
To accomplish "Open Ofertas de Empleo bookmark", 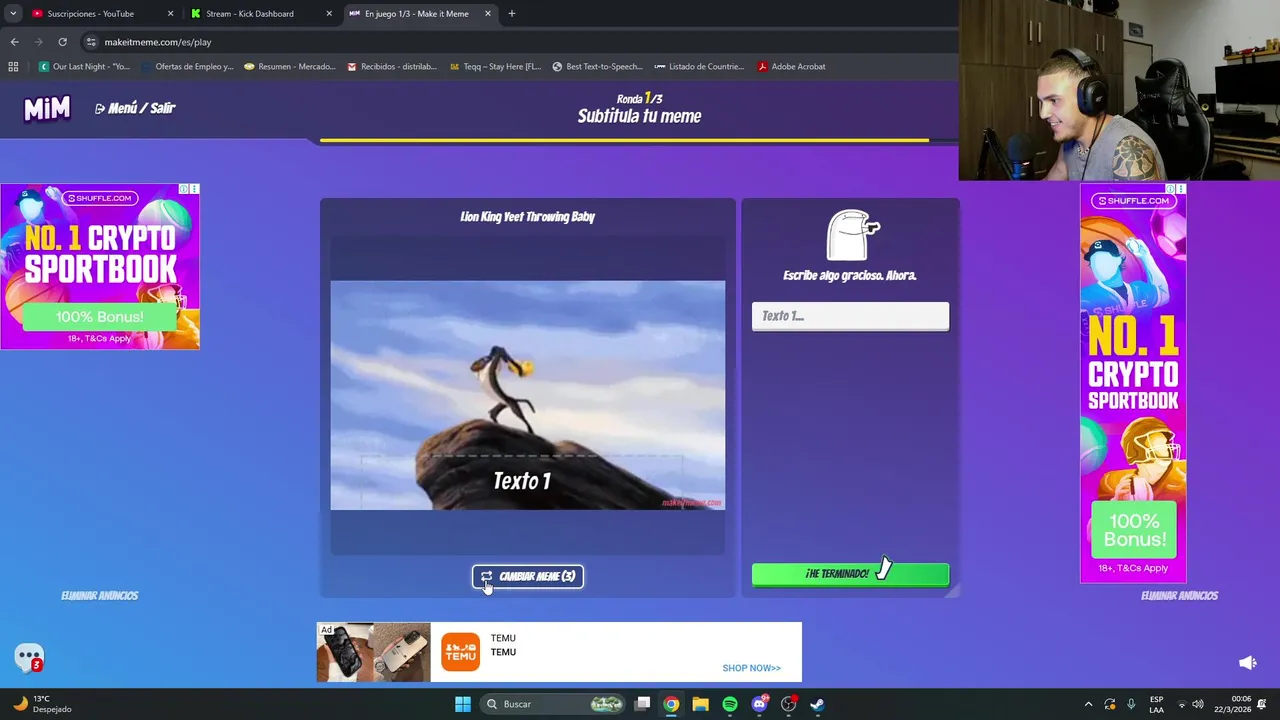I will point(187,67).
